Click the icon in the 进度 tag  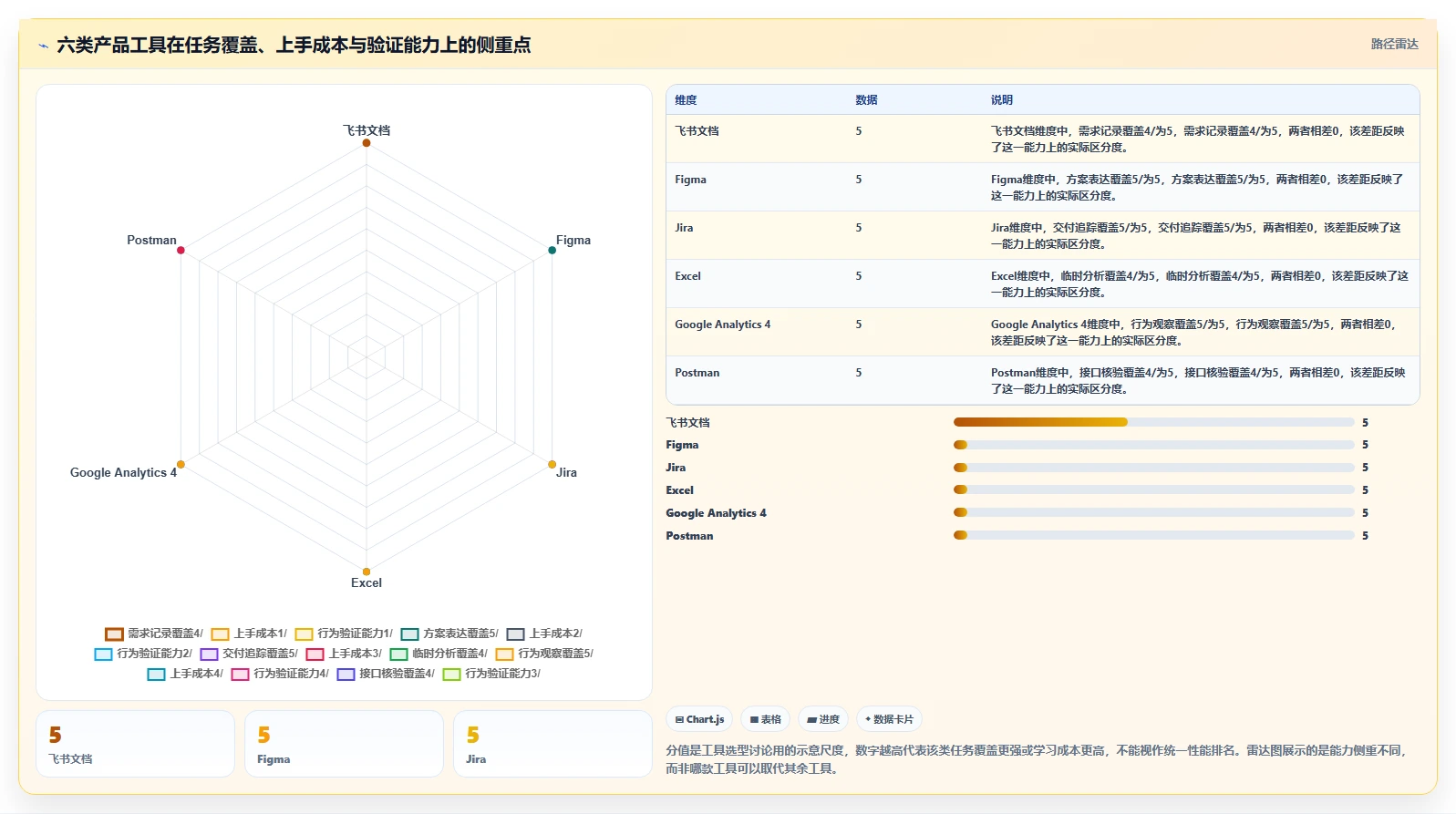pyautogui.click(x=811, y=719)
